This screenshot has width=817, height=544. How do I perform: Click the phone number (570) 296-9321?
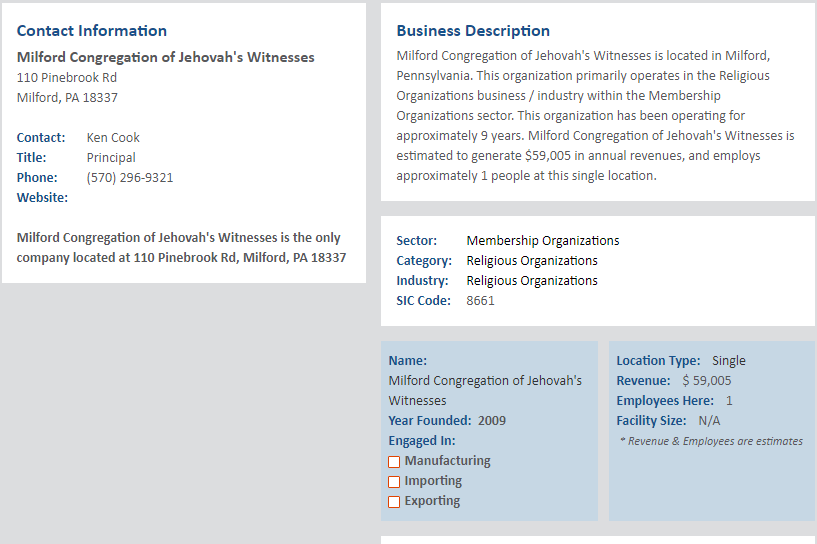(130, 178)
